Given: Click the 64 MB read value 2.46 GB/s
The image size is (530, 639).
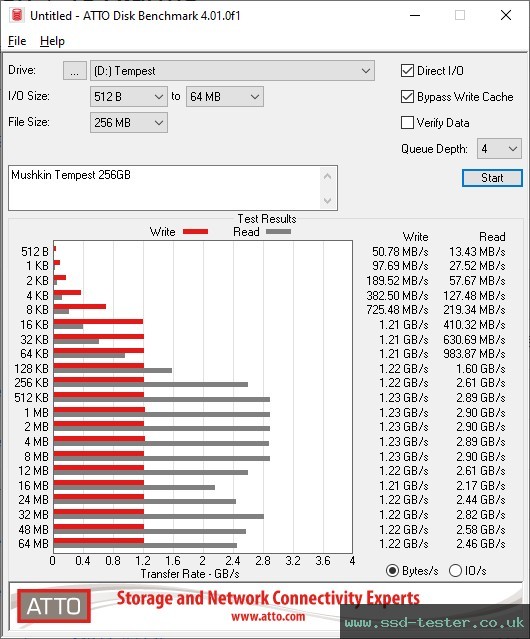Looking at the screenshot, I should (481, 544).
